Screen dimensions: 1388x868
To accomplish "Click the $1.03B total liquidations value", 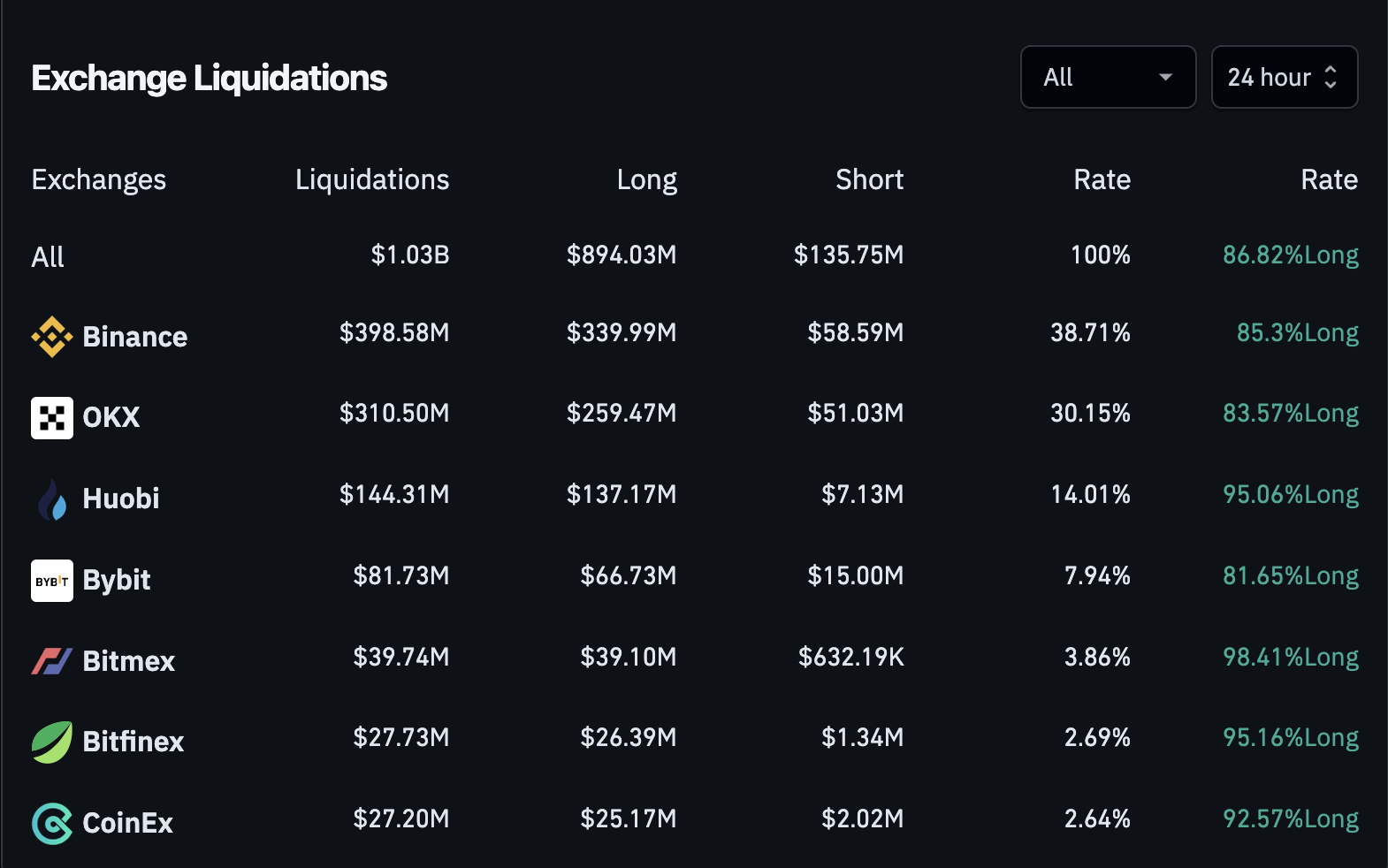I will tap(410, 255).
